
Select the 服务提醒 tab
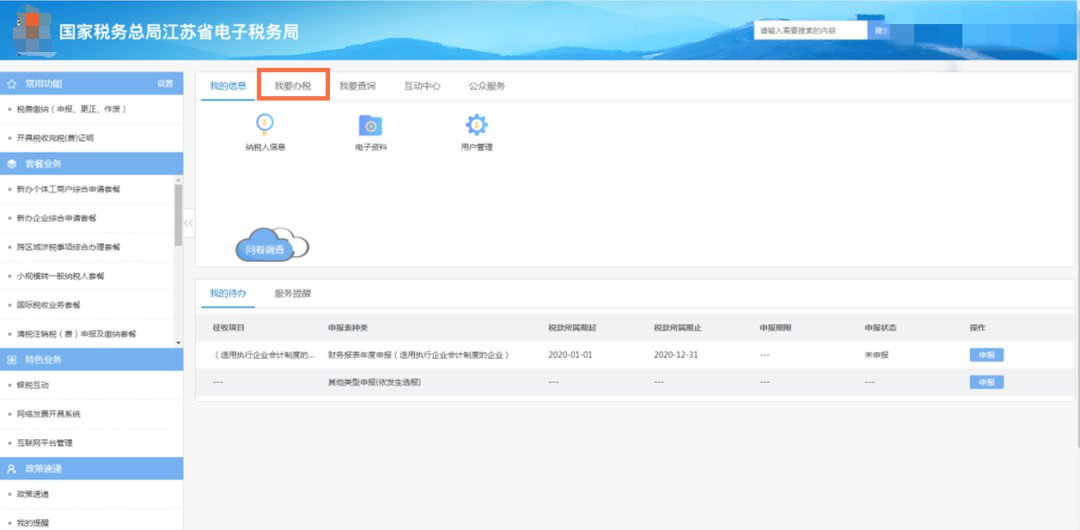pos(293,294)
